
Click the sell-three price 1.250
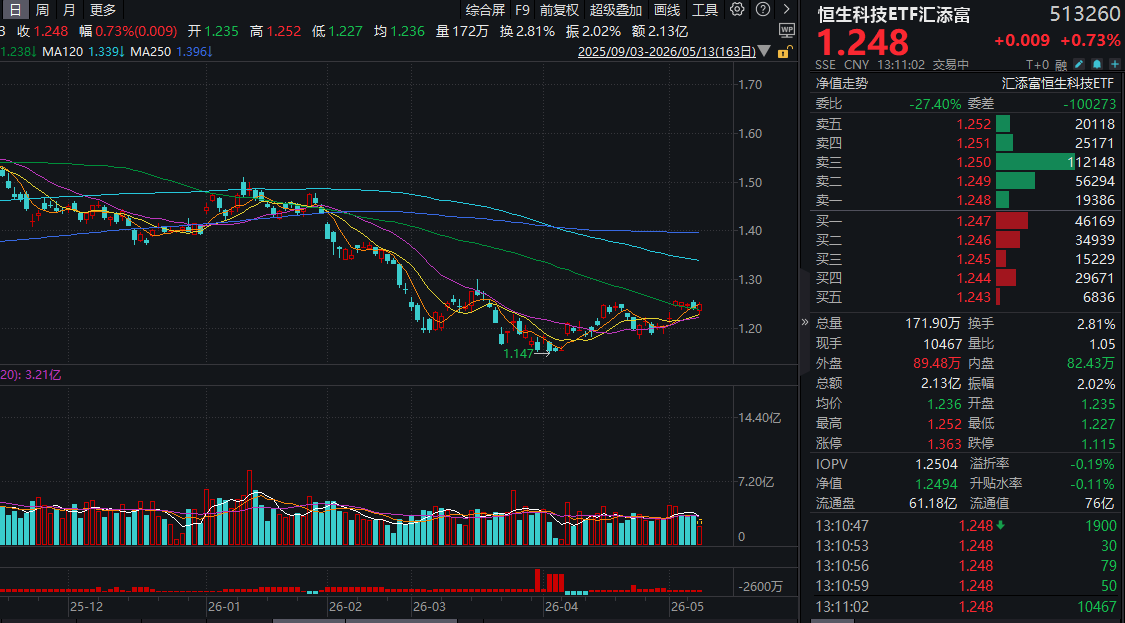coord(974,162)
